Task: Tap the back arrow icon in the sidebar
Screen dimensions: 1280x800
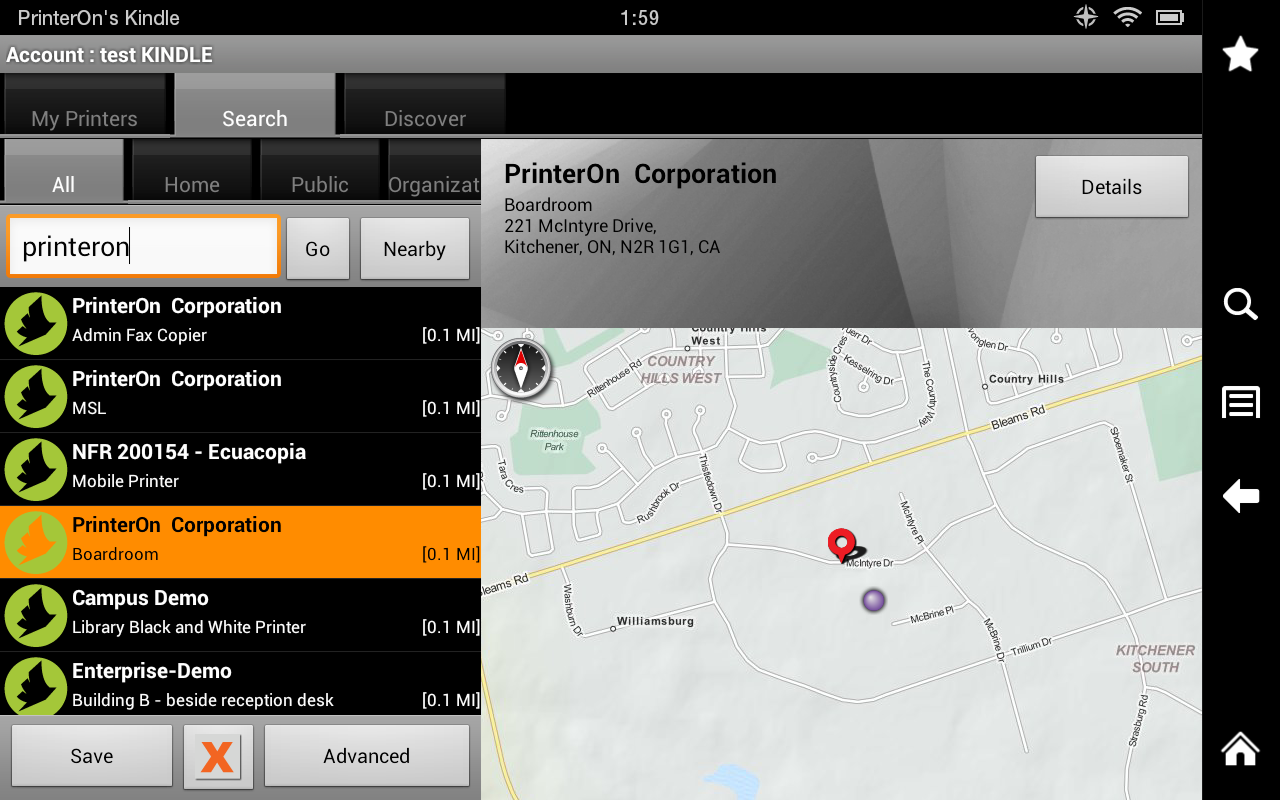Action: click(x=1240, y=496)
